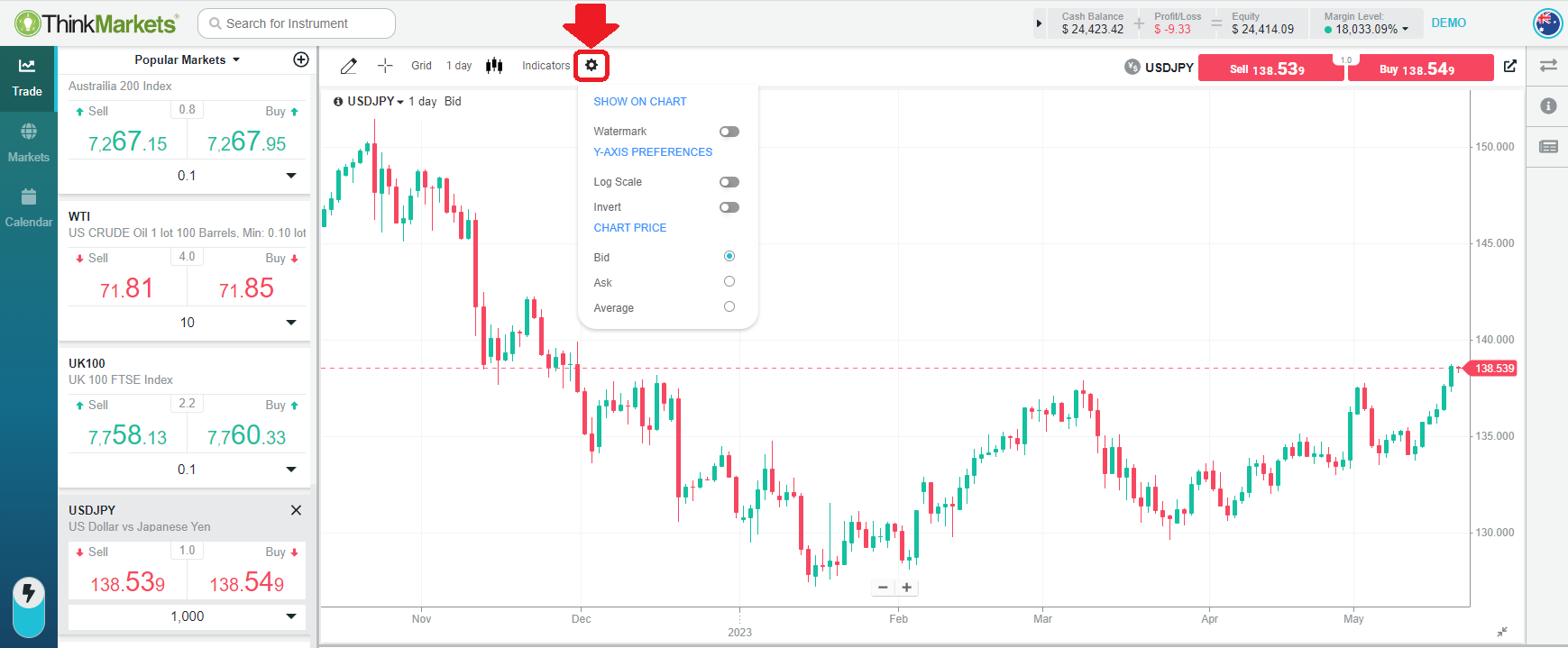Open USDJPY lot size dropdown showing 1,000
The width and height of the screenshot is (1568, 648).
187,616
